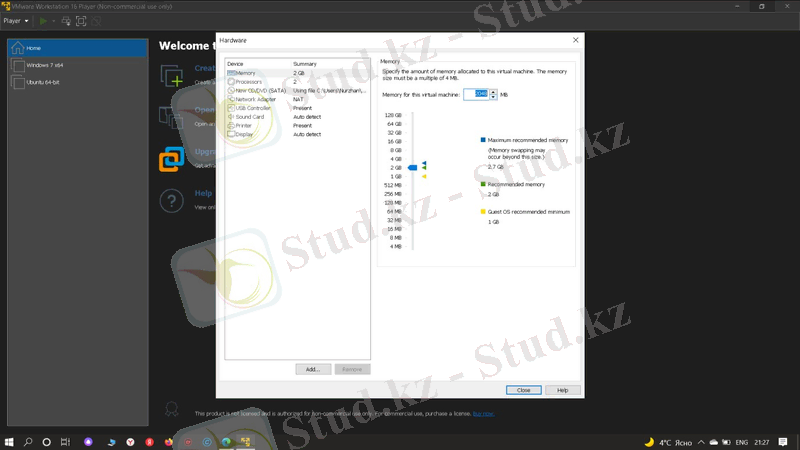
Task: Open the Help link on Welcome page
Action: click(x=203, y=193)
